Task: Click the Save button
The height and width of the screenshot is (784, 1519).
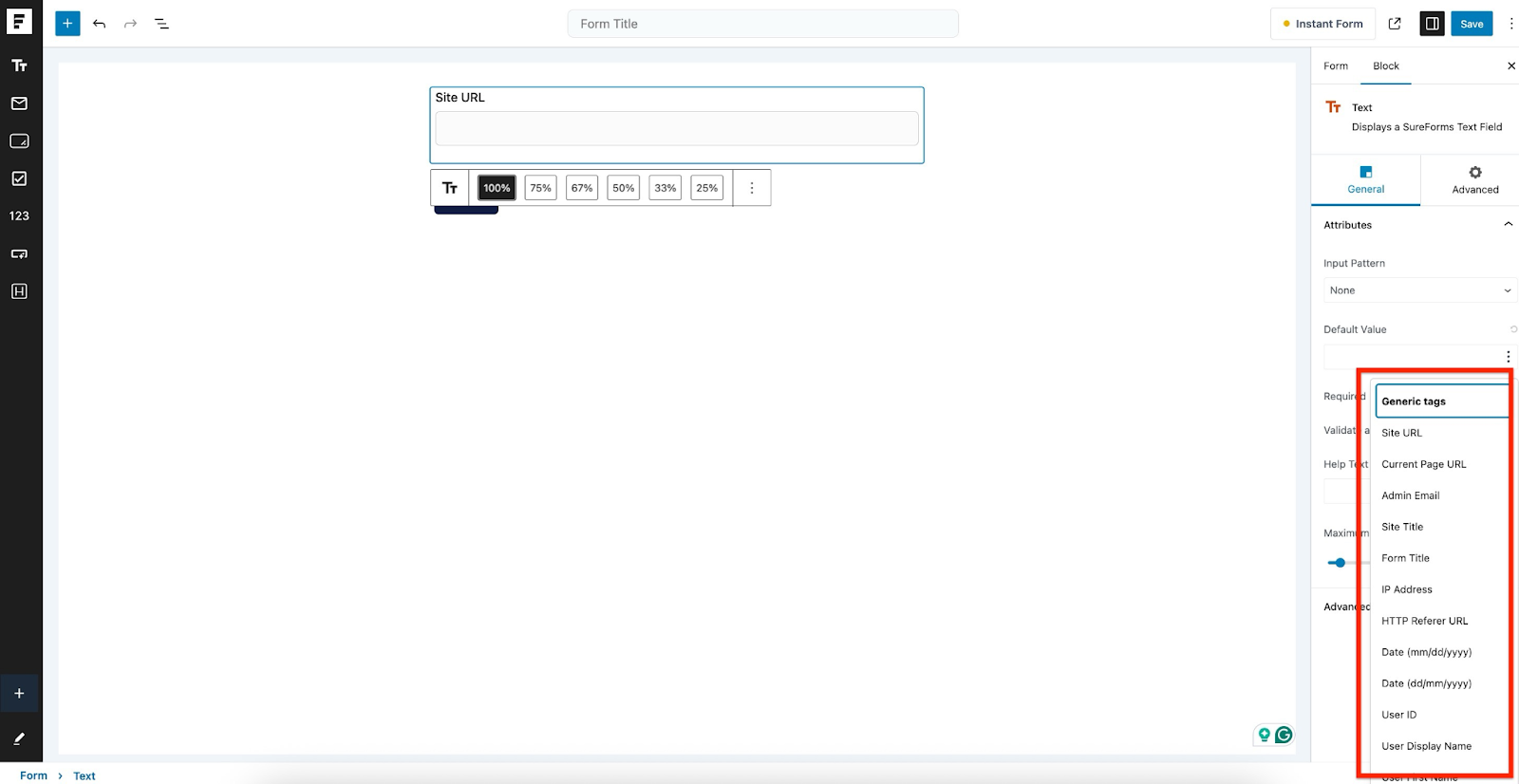Action: pyautogui.click(x=1471, y=24)
